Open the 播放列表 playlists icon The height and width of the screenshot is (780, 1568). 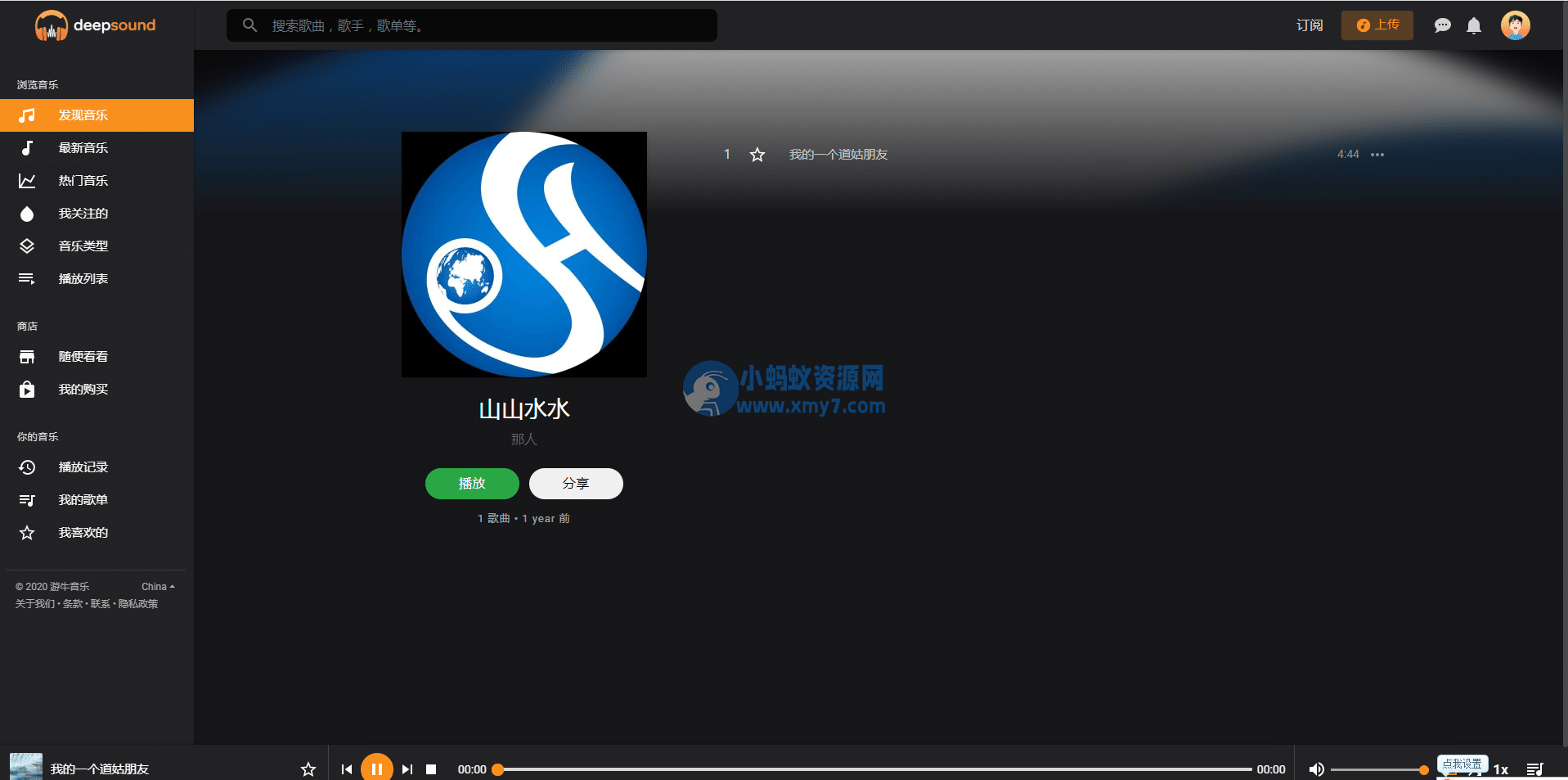tap(27, 278)
